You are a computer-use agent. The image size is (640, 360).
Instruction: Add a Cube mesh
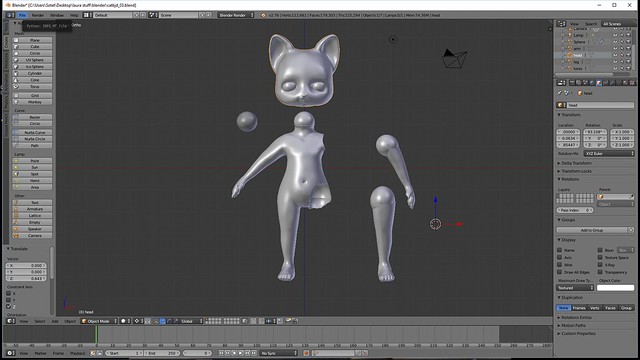(x=32, y=47)
